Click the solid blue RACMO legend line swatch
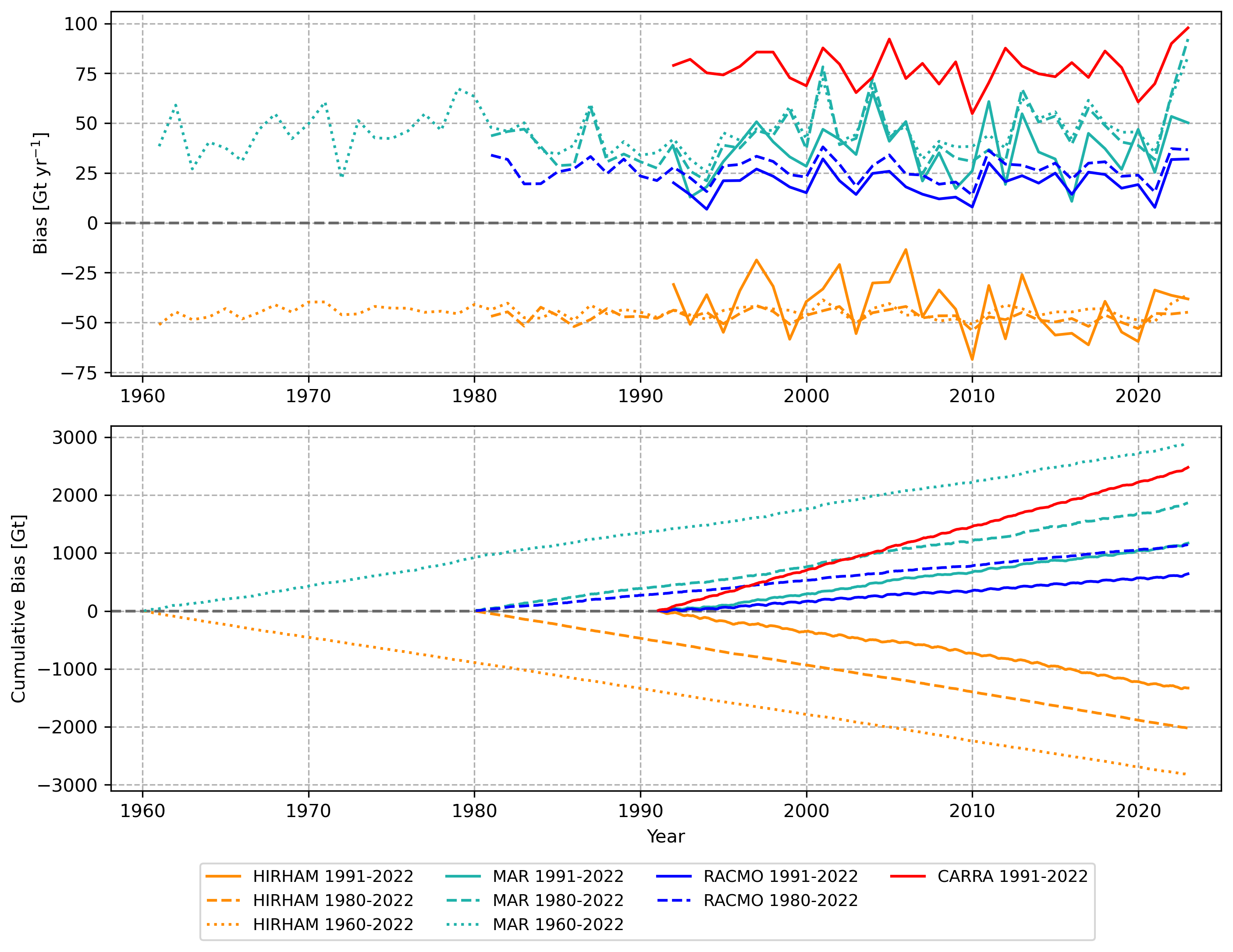1233x952 pixels. pyautogui.click(x=674, y=876)
